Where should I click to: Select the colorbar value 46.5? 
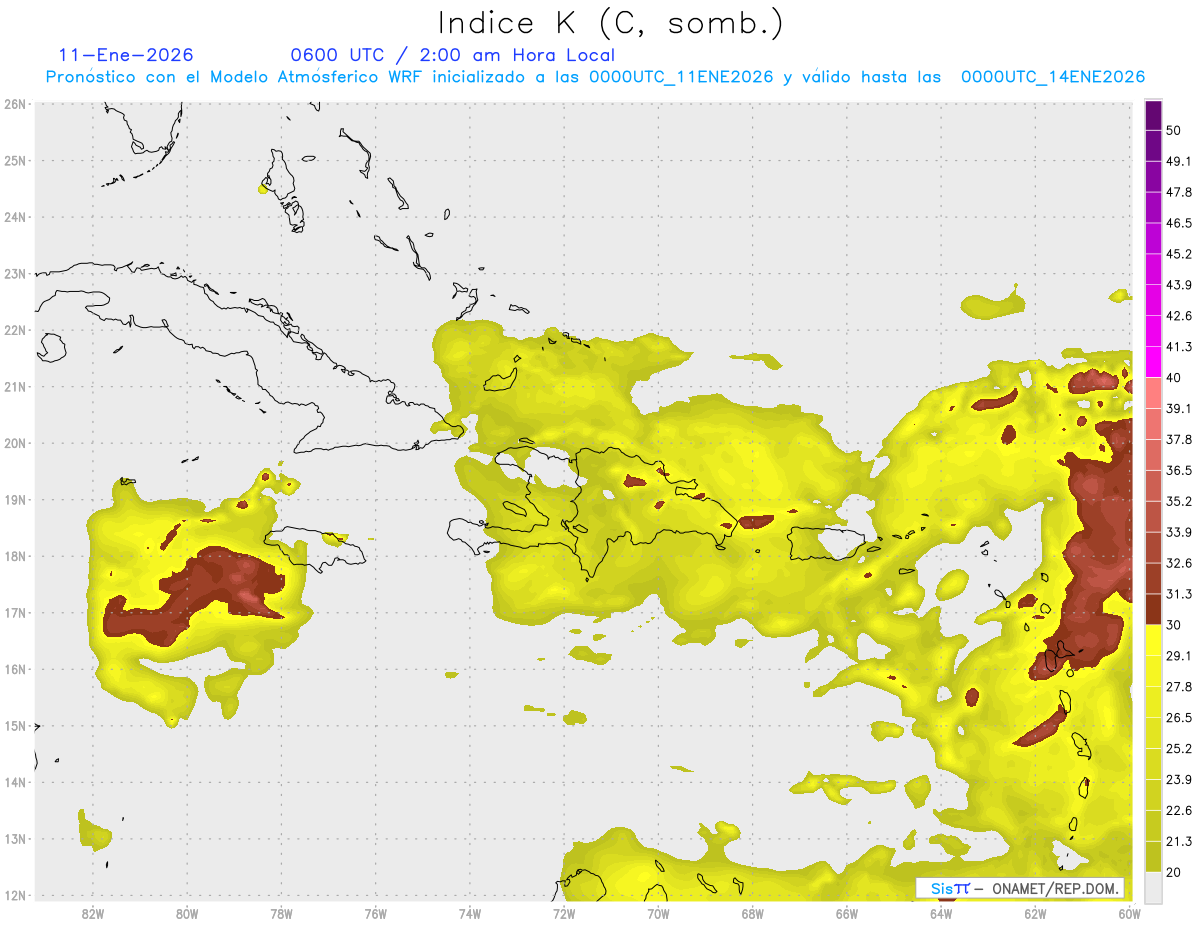(1179, 223)
